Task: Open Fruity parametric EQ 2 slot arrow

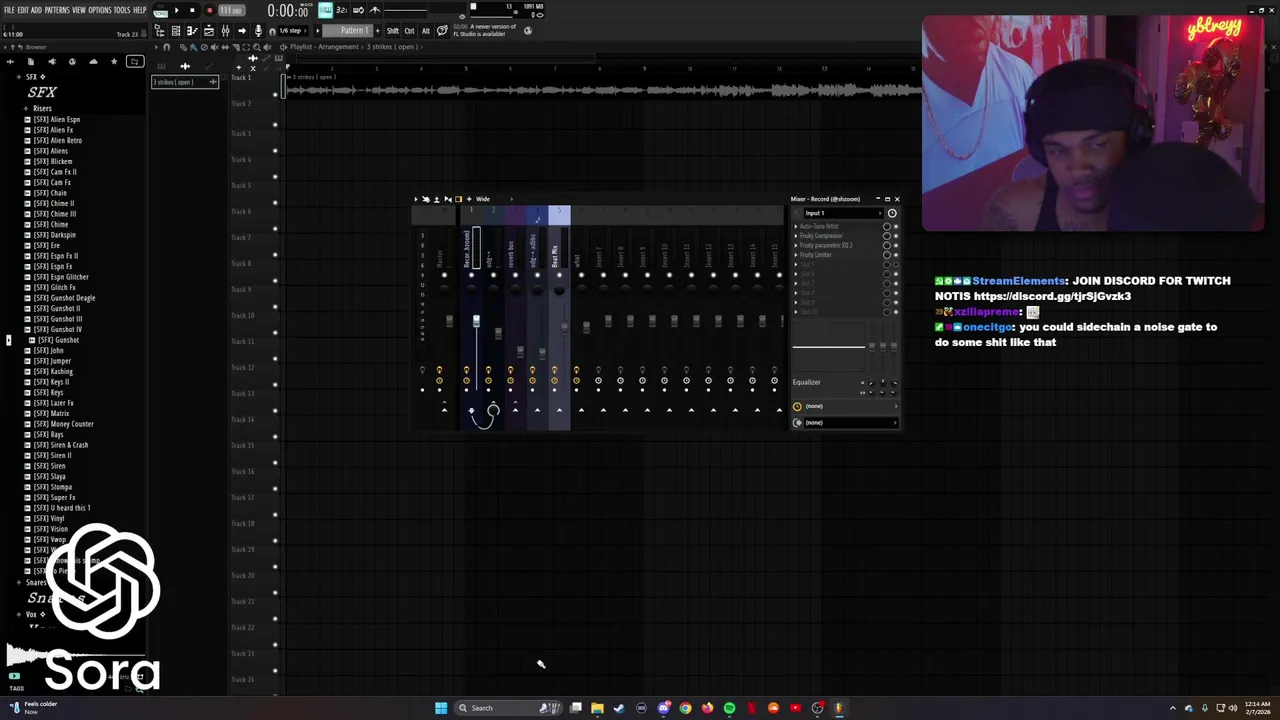Action: pos(796,246)
